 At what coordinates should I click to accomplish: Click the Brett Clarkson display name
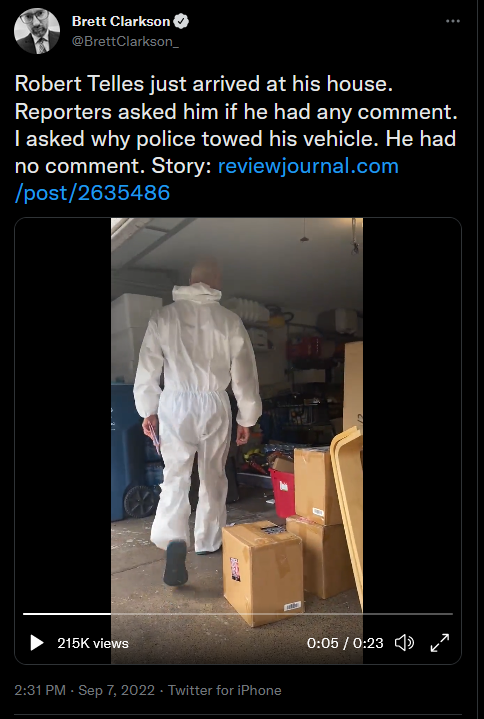click(121, 21)
